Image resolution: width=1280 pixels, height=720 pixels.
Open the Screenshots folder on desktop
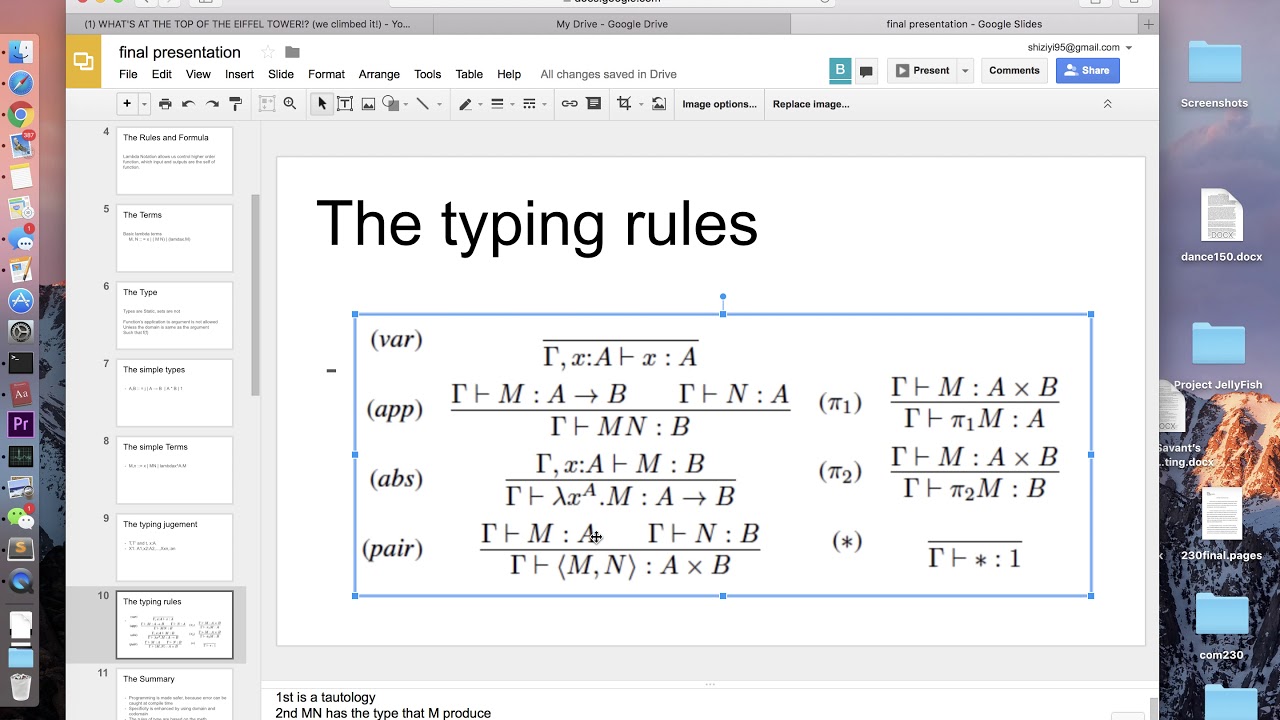[1215, 75]
